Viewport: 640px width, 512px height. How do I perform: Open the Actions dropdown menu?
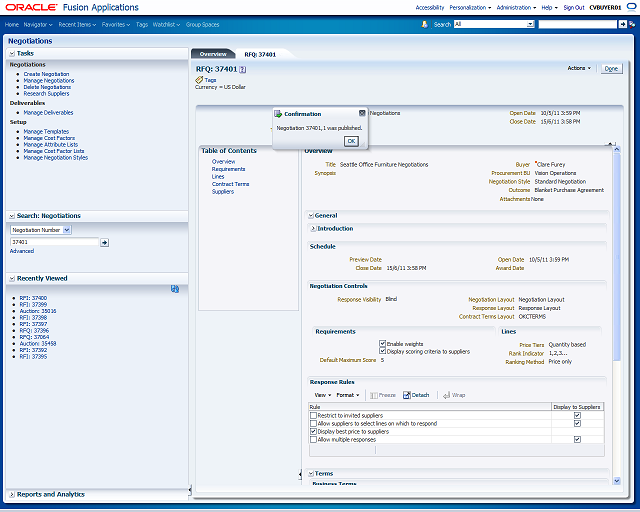coord(579,68)
